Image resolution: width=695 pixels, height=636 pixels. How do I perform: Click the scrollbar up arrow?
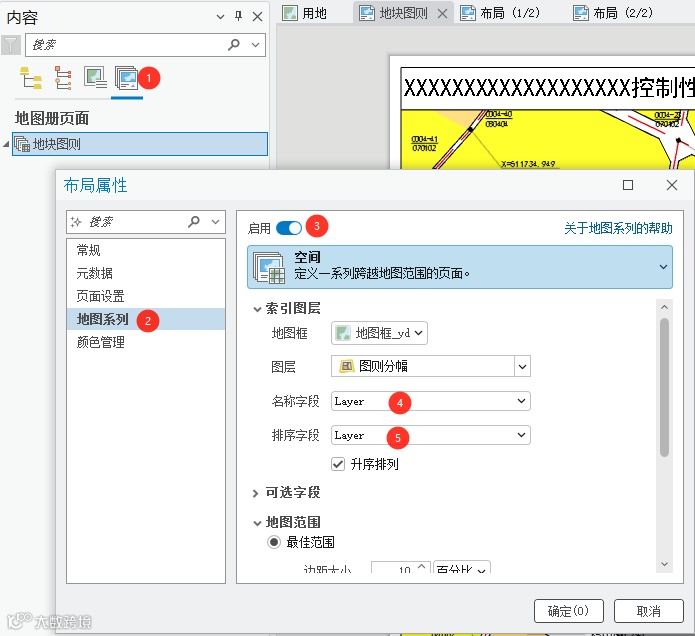664,307
